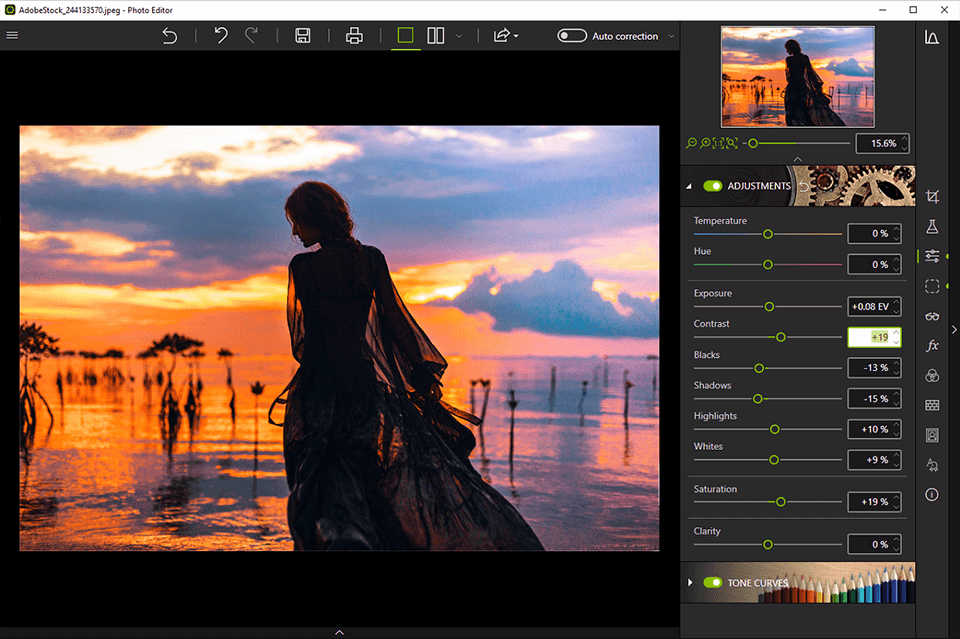Save the photo with the floppy disk icon
The image size is (960, 639).
tap(302, 36)
